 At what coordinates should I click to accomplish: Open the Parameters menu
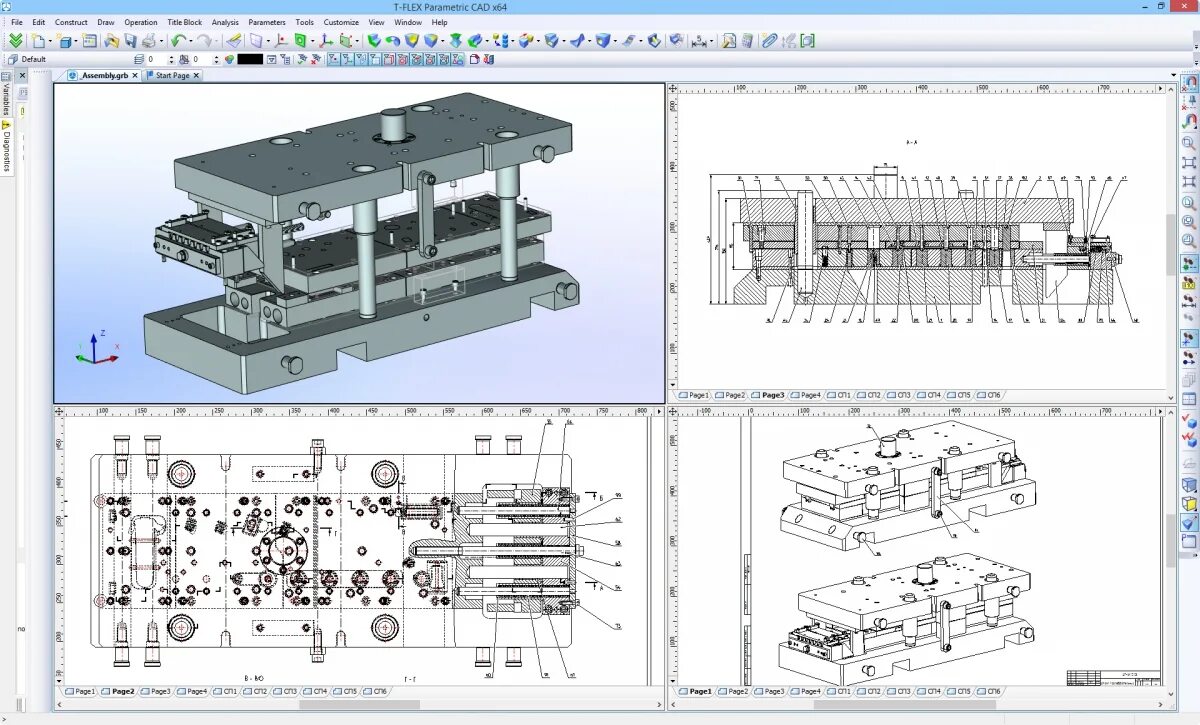coord(267,22)
